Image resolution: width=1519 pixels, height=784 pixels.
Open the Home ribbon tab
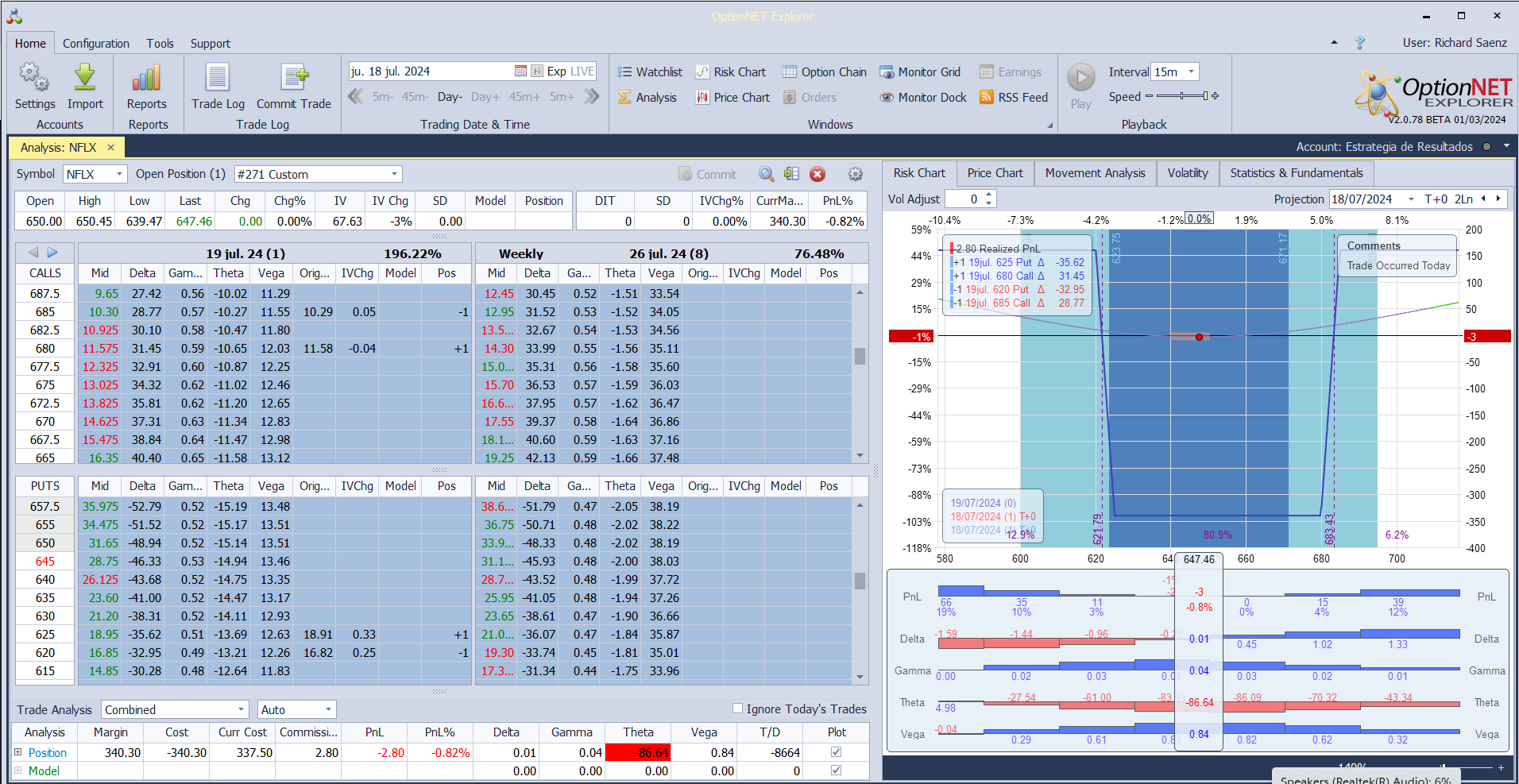click(x=30, y=44)
